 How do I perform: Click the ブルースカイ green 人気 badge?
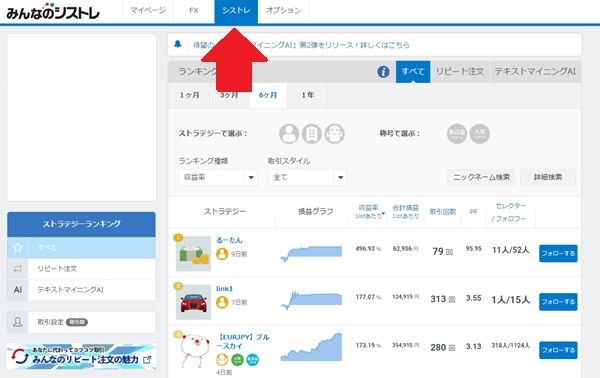pos(237,360)
